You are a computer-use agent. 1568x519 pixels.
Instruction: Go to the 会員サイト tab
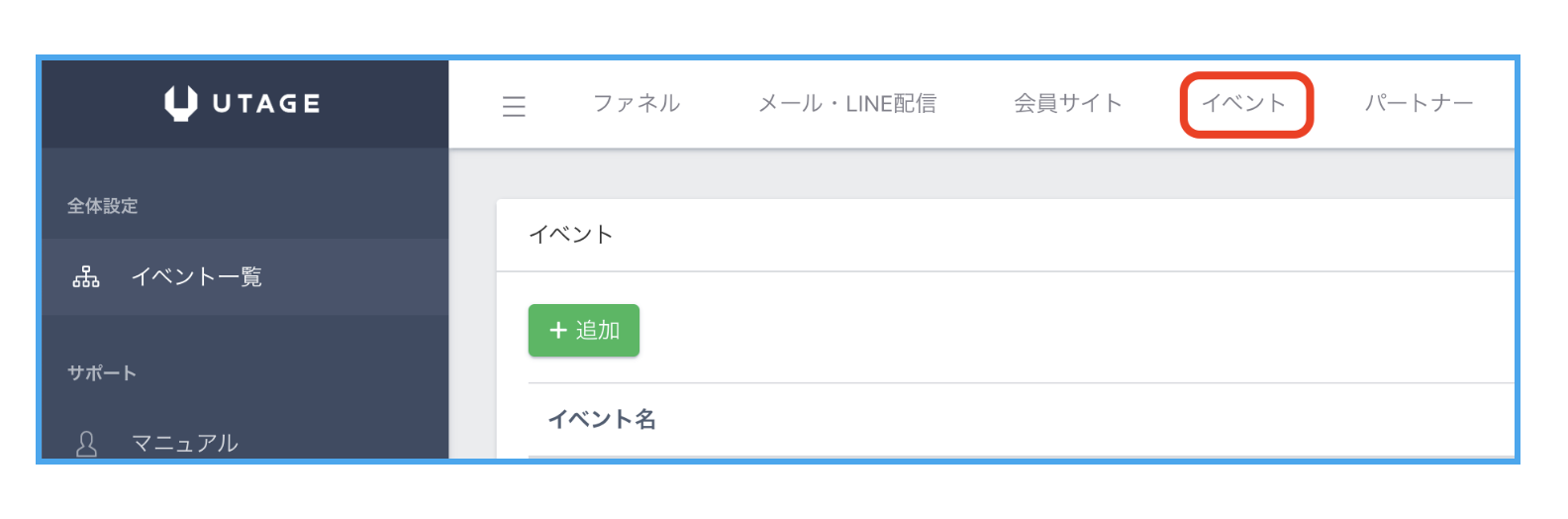pyautogui.click(x=1067, y=104)
